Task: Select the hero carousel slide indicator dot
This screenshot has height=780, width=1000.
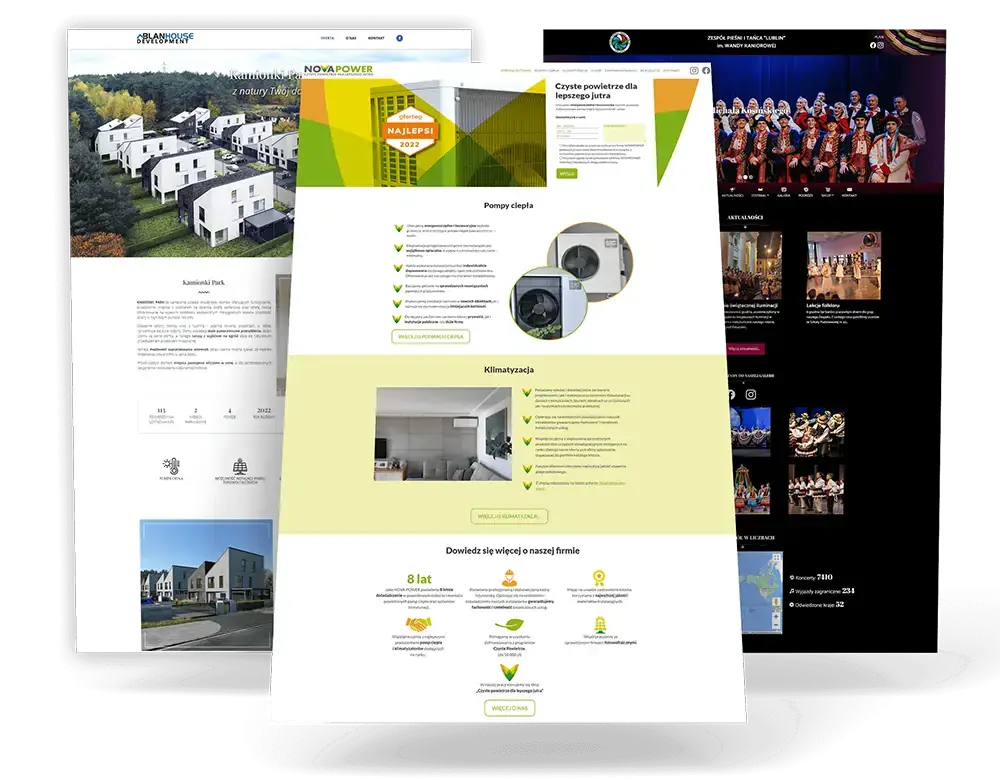Action: pos(744,176)
